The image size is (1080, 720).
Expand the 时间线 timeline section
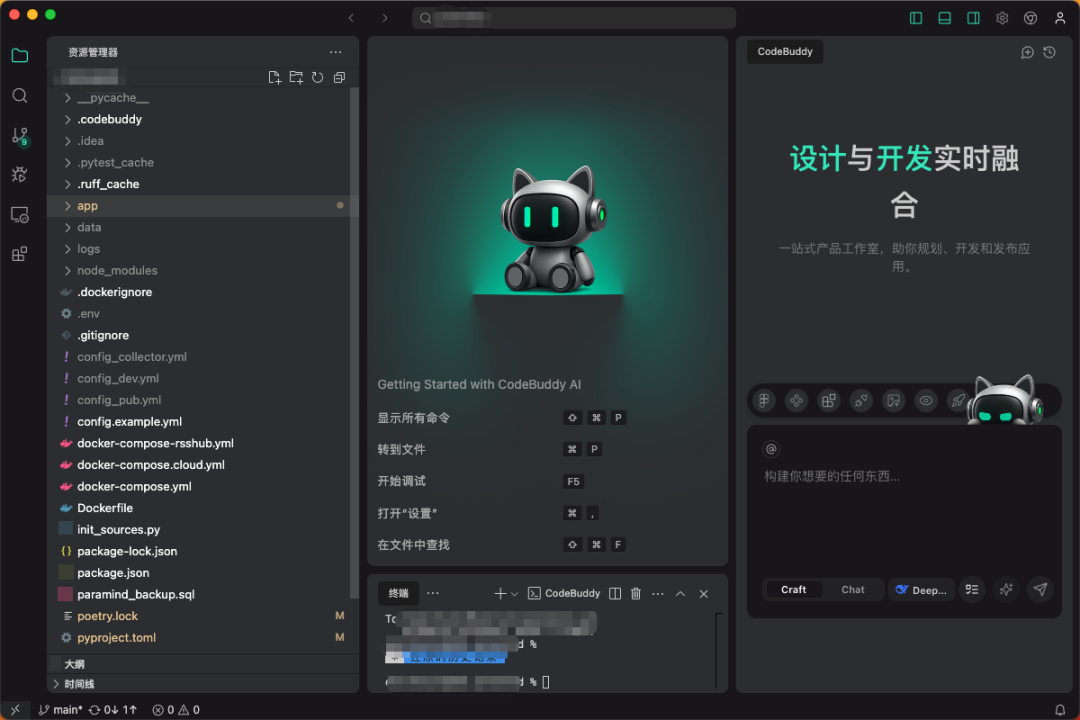(x=203, y=683)
